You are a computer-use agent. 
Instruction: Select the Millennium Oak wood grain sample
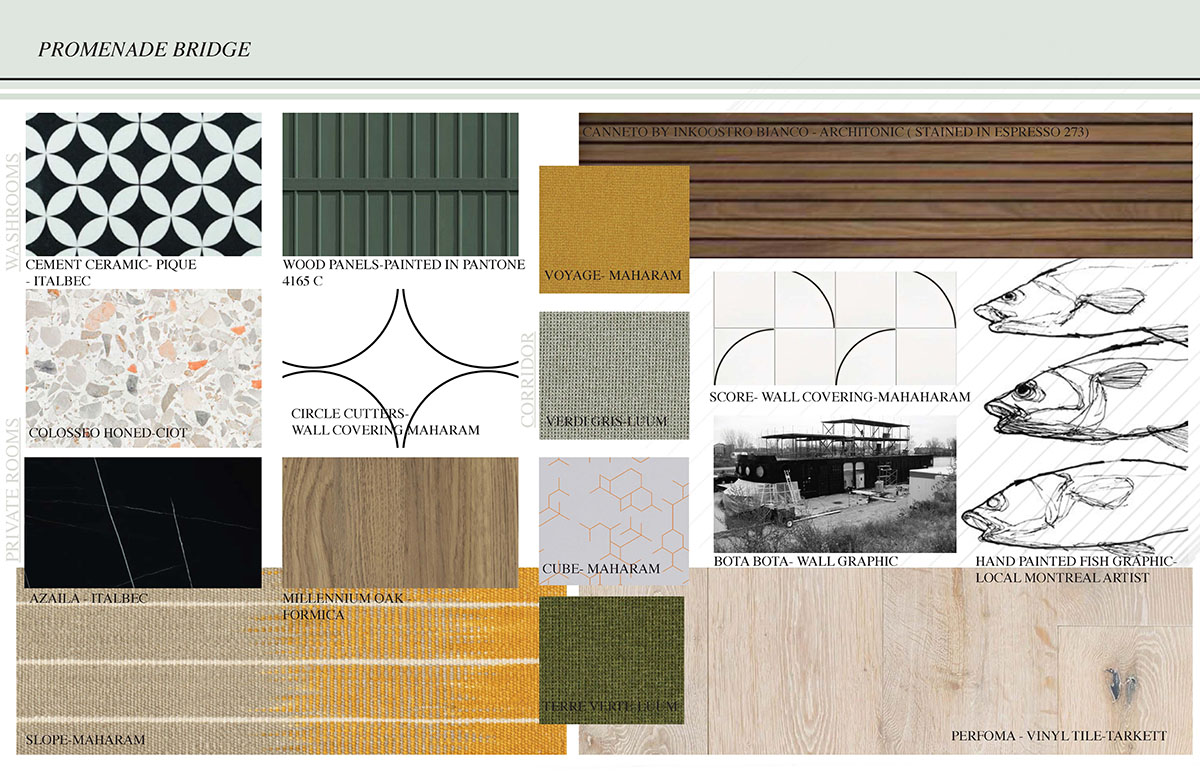(401, 523)
